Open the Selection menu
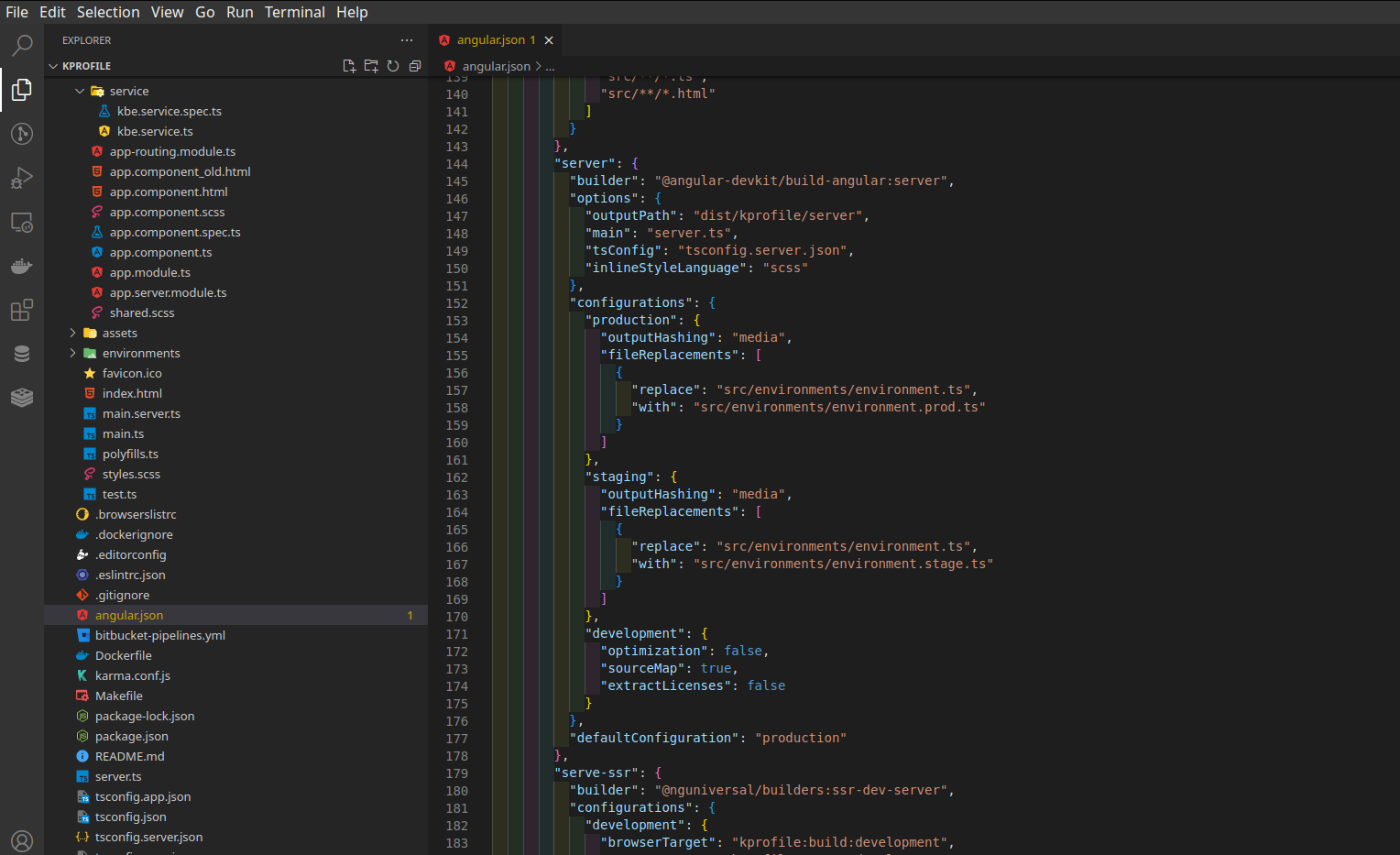The image size is (1400, 855). (x=107, y=12)
